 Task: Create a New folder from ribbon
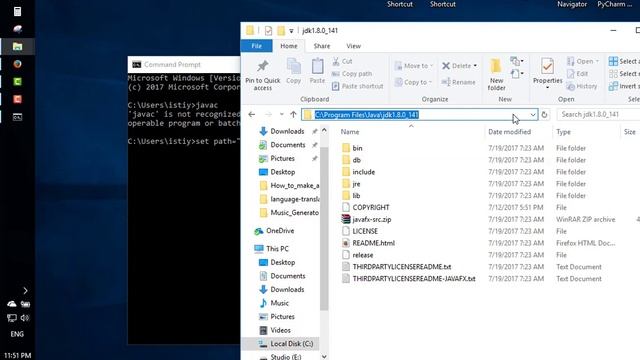coord(496,75)
